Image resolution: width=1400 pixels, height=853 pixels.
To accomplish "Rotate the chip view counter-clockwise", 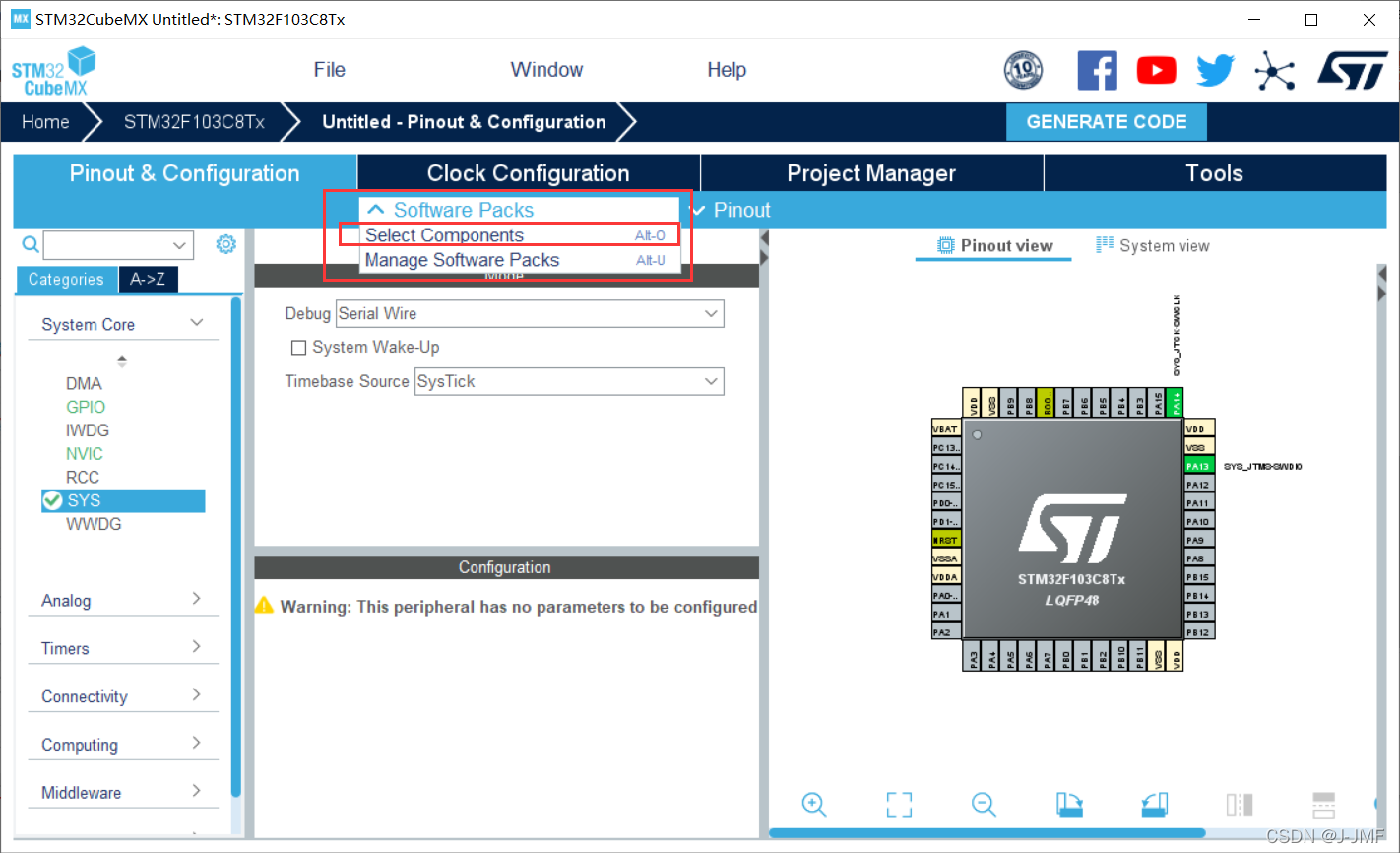I will [x=1155, y=804].
